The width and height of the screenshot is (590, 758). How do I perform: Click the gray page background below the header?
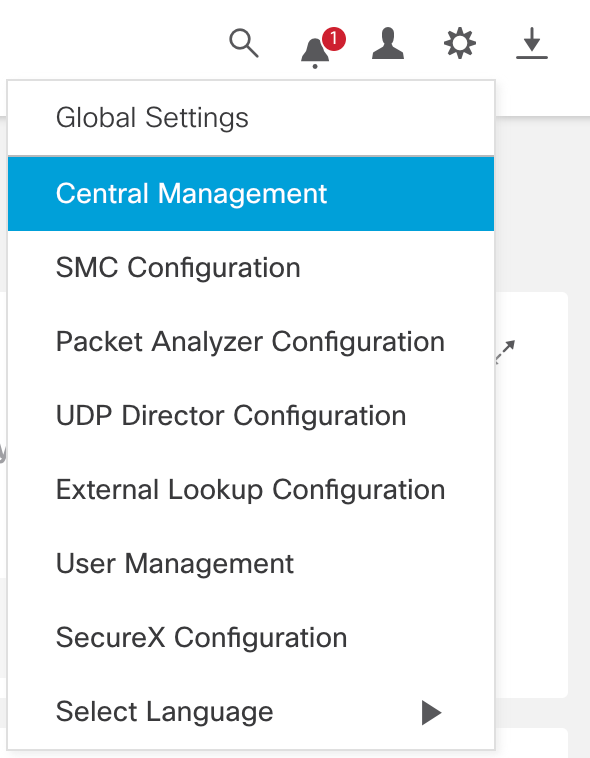[x=543, y=203]
